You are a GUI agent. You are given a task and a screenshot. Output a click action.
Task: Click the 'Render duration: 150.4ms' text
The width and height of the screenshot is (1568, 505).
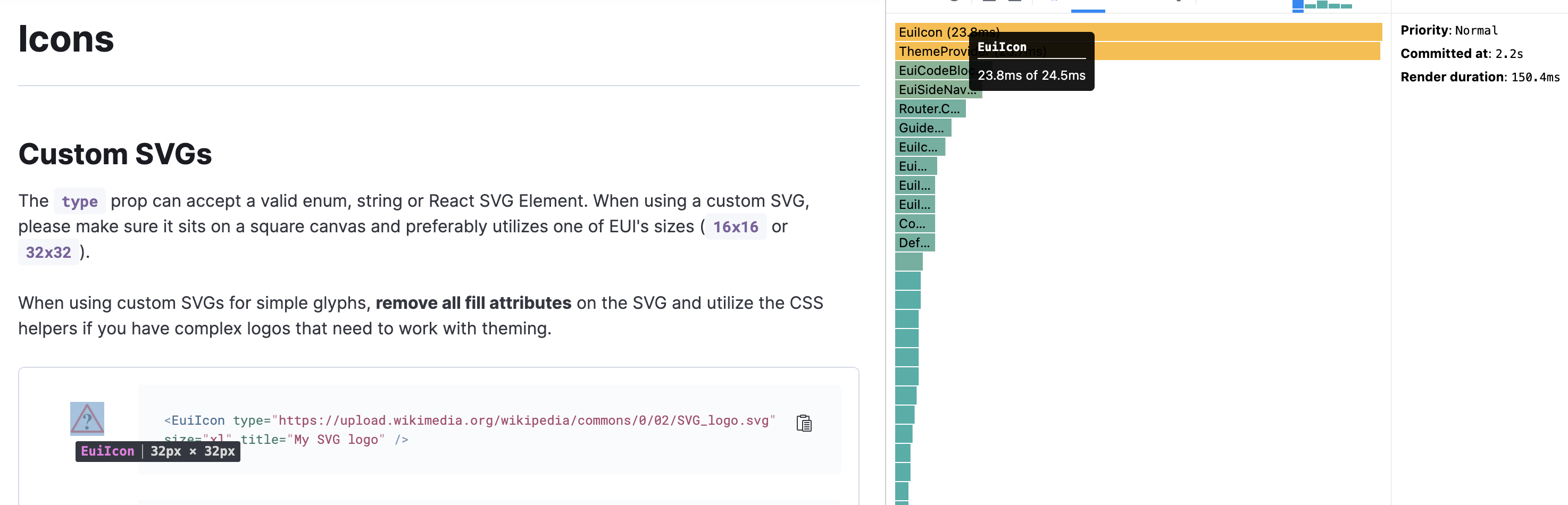pyautogui.click(x=1480, y=77)
